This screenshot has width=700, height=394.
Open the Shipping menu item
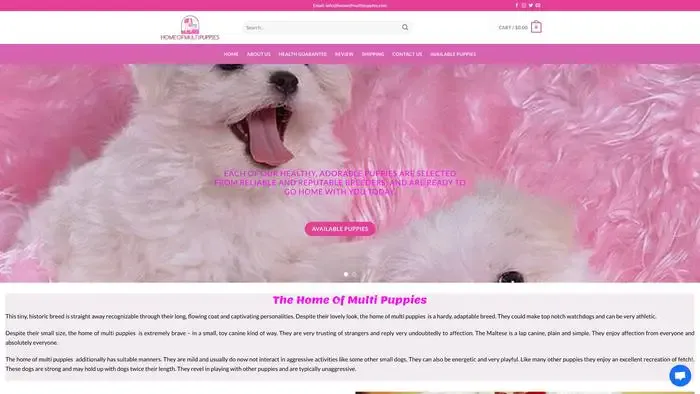pyautogui.click(x=373, y=54)
